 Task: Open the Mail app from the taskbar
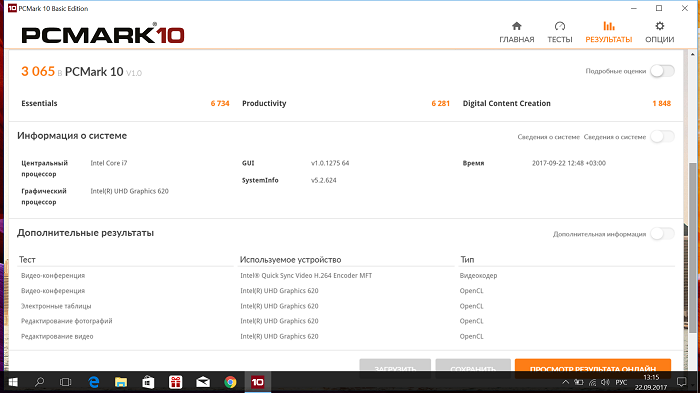[x=203, y=382]
